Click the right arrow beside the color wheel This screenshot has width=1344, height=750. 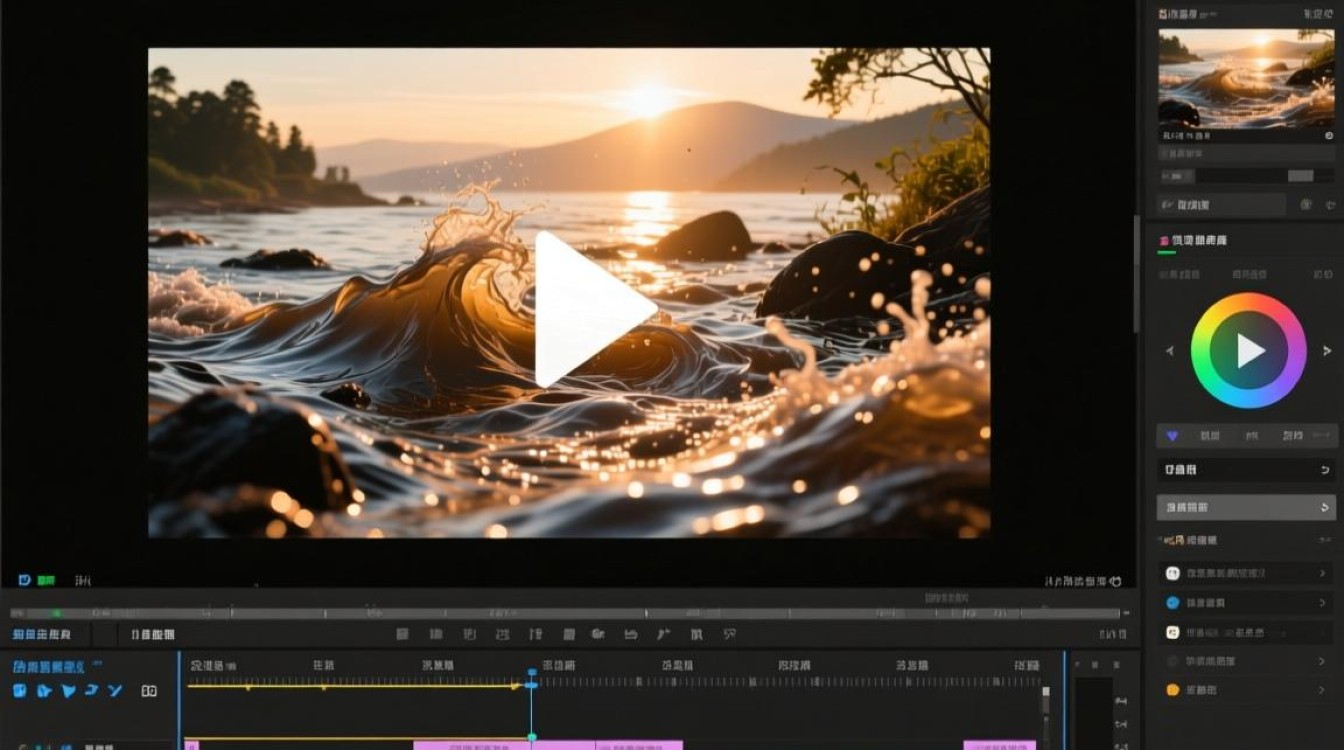[x=1327, y=351]
